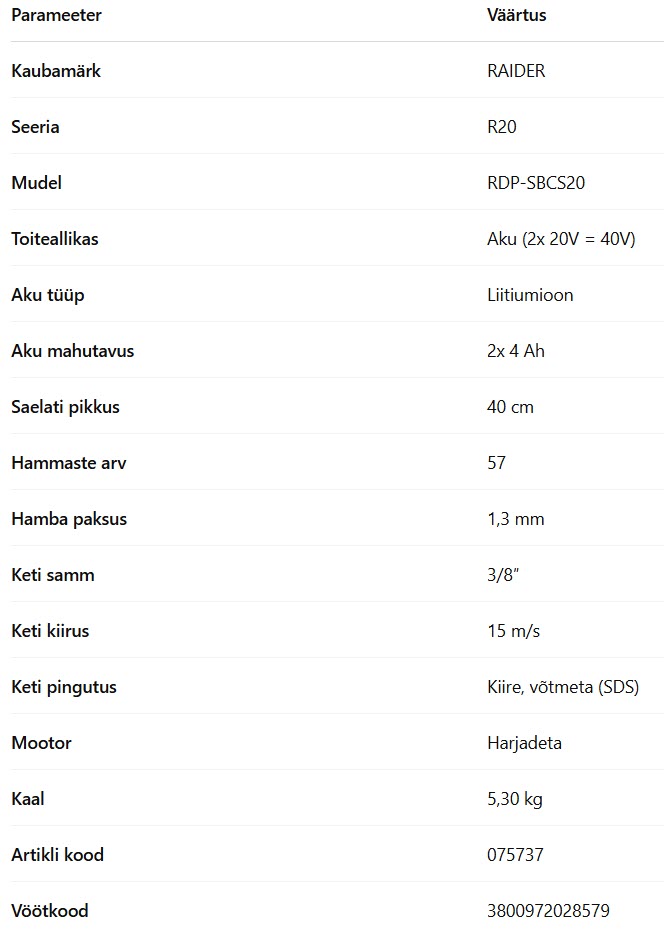Click the Liitiumioon battery type value
Viewport: 664px width, 930px height.
[530, 295]
